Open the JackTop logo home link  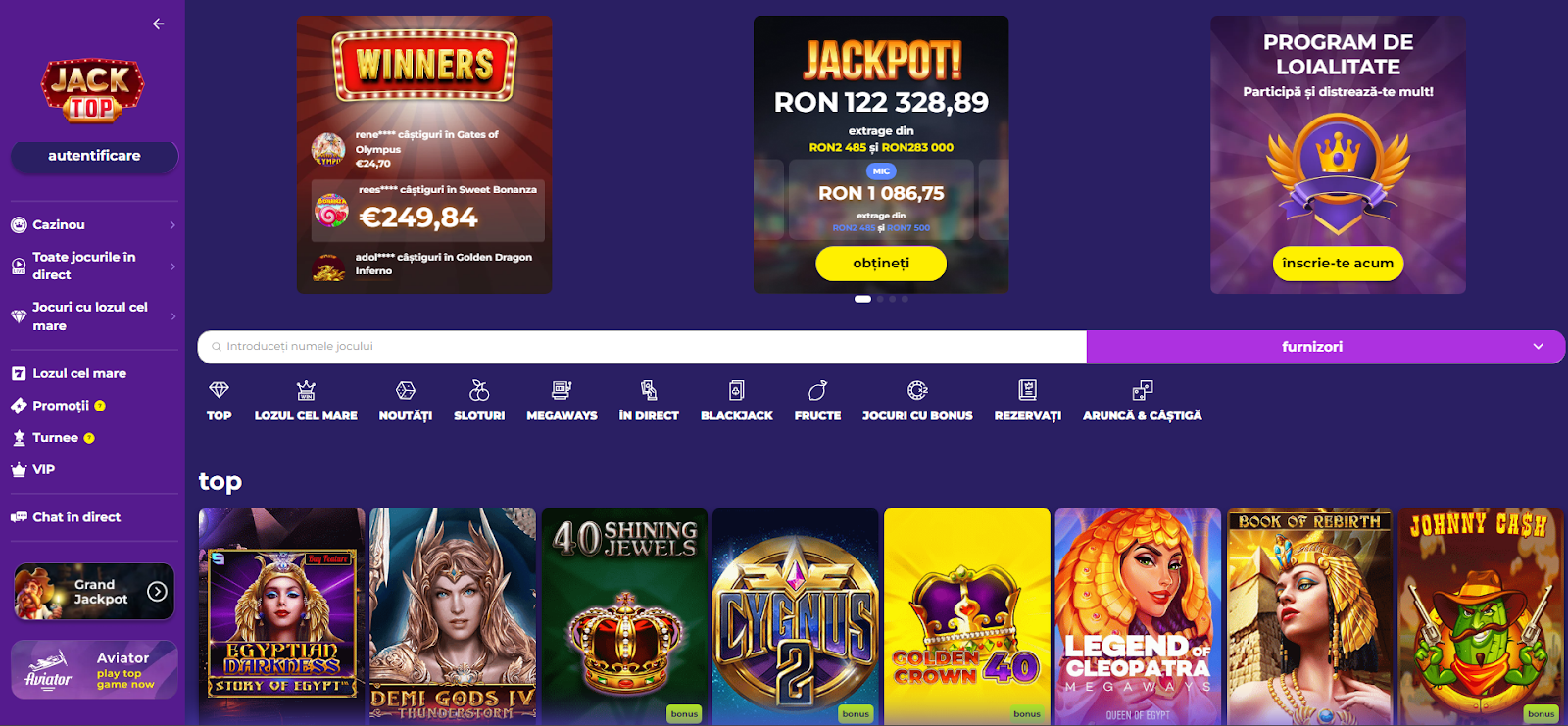[x=92, y=91]
